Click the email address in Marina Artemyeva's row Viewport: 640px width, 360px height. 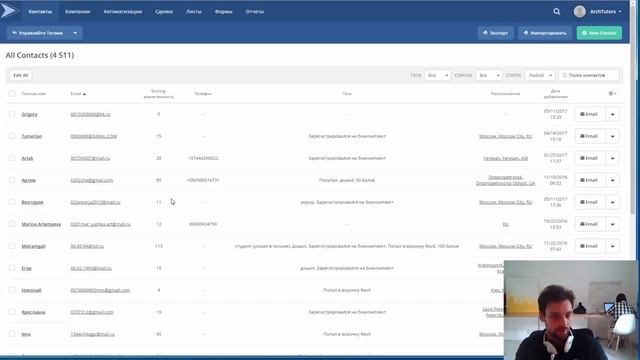click(x=100, y=224)
